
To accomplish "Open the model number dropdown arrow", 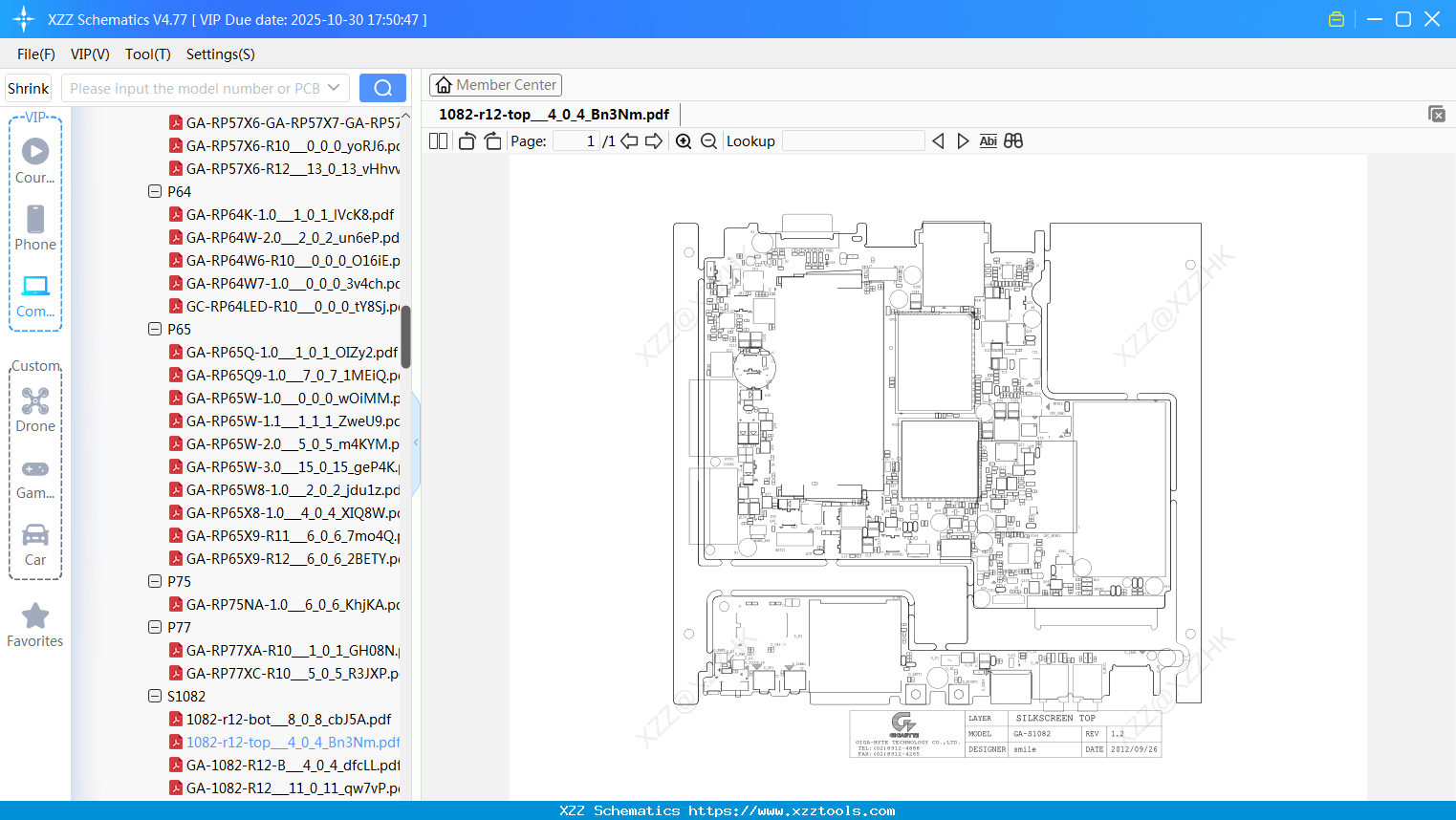I will tap(334, 88).
